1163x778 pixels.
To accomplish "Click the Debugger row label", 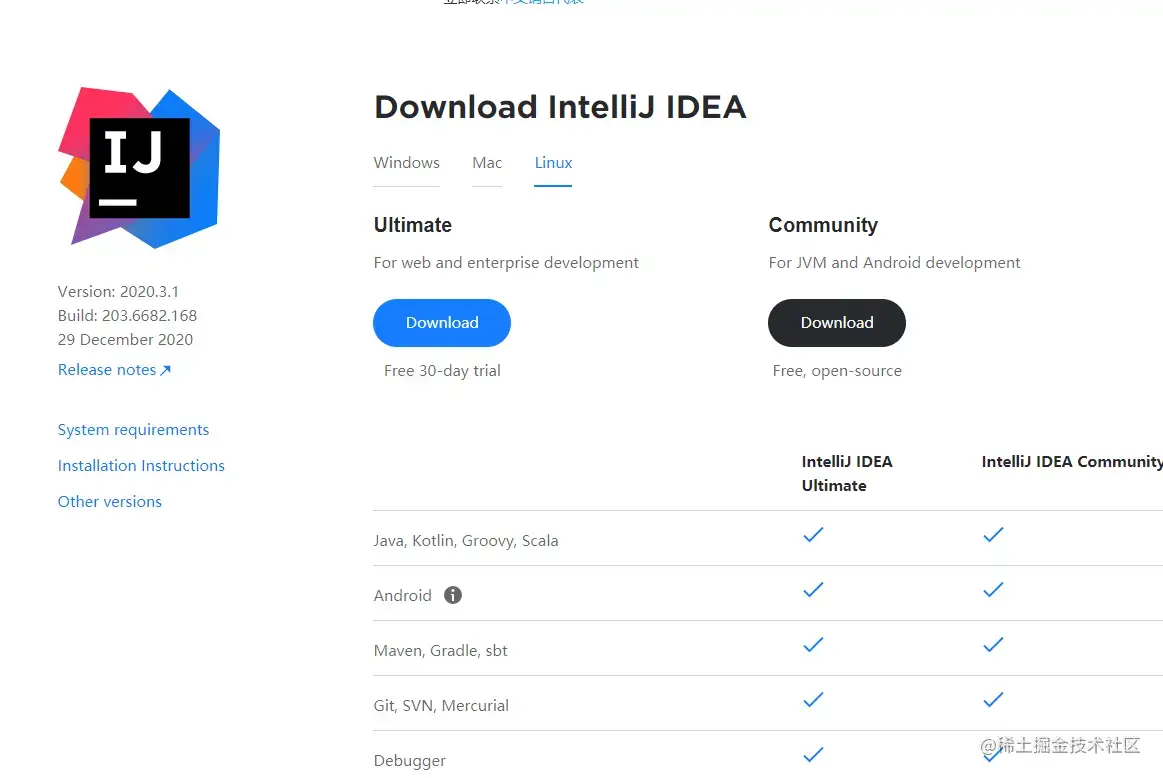I will click(409, 760).
